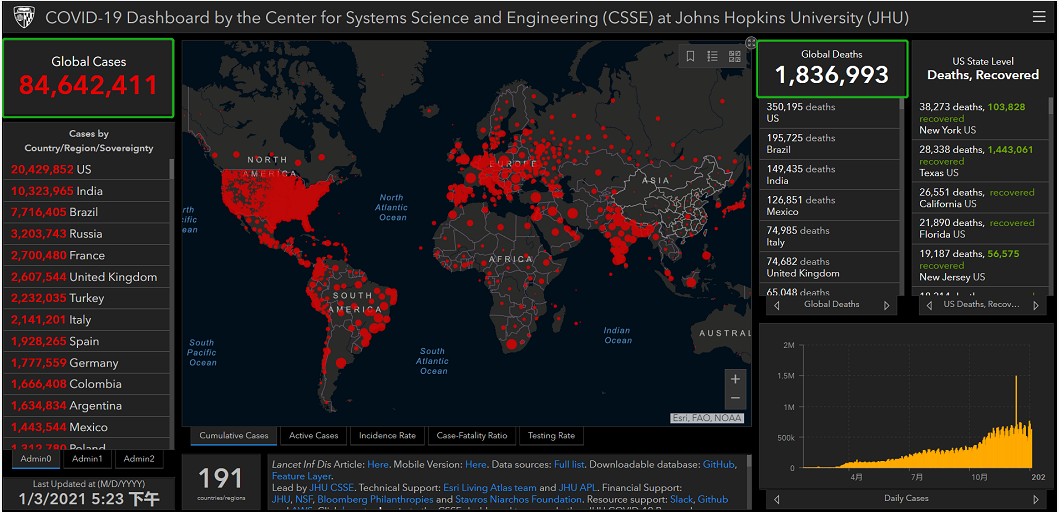The image size is (1059, 512).
Task: Select Germany in the cases list
Action: [x=86, y=363]
